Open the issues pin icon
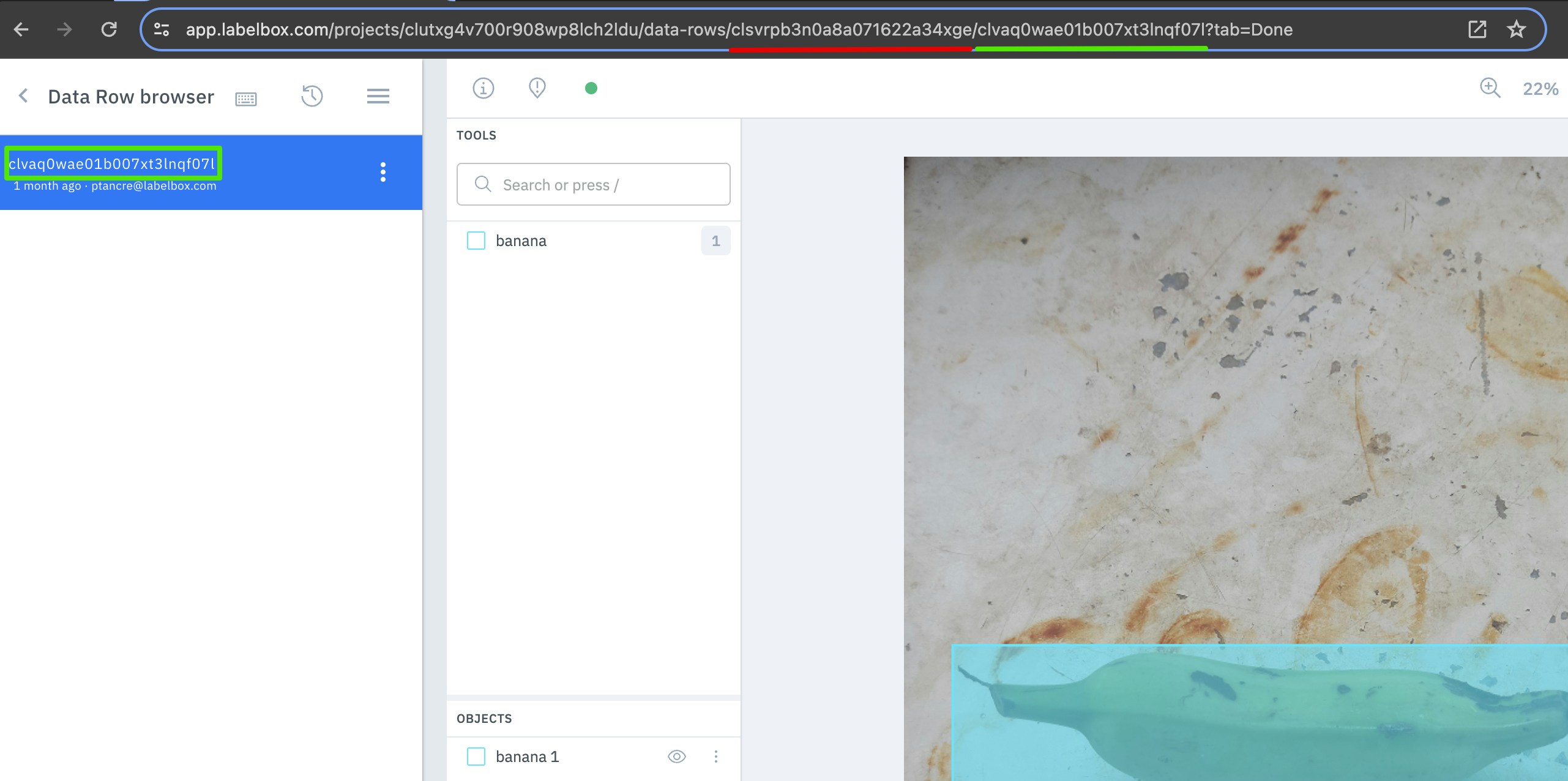Screen dimensions: 1568x781 click(x=537, y=88)
